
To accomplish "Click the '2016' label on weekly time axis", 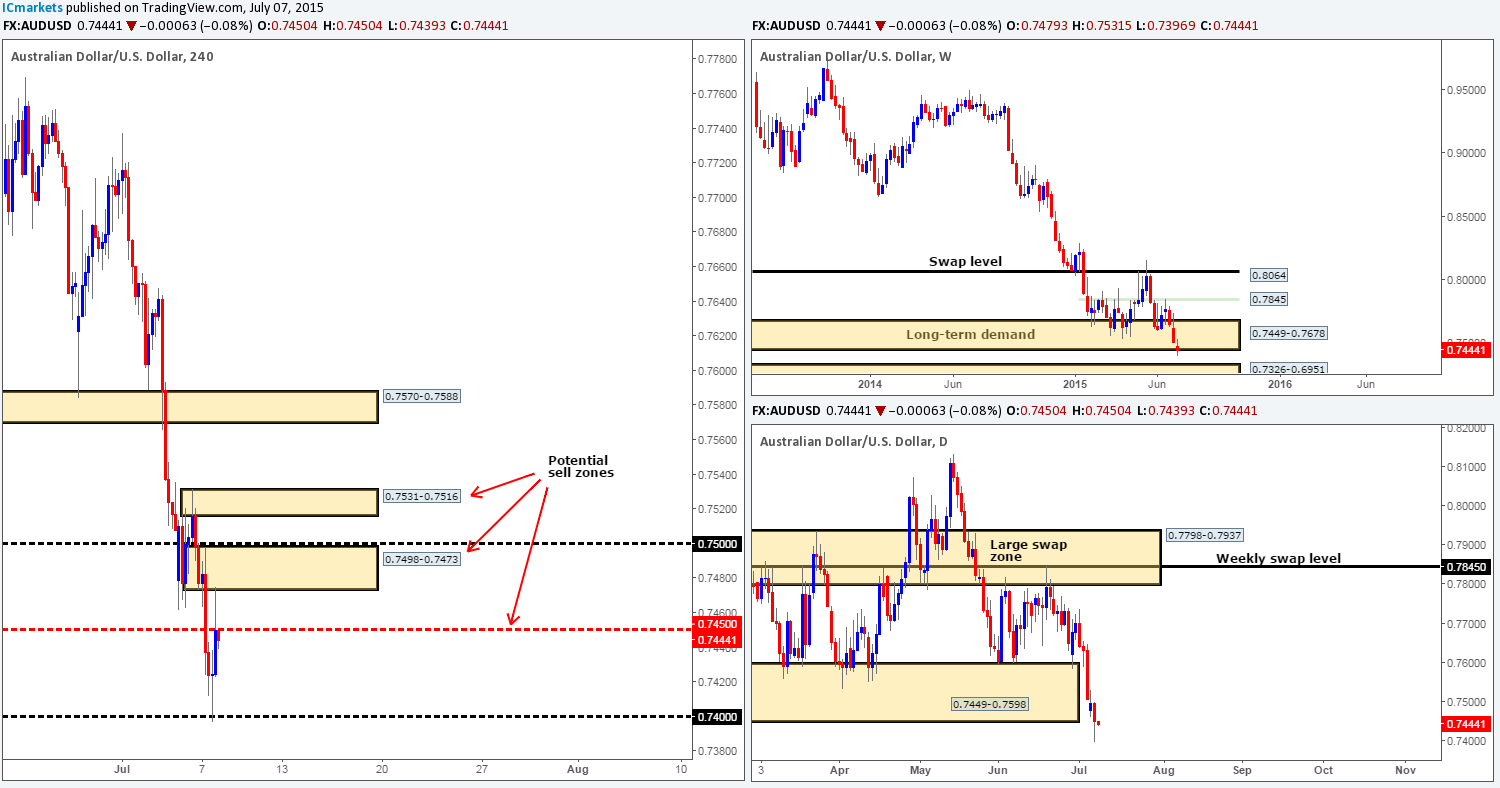I will [1279, 384].
